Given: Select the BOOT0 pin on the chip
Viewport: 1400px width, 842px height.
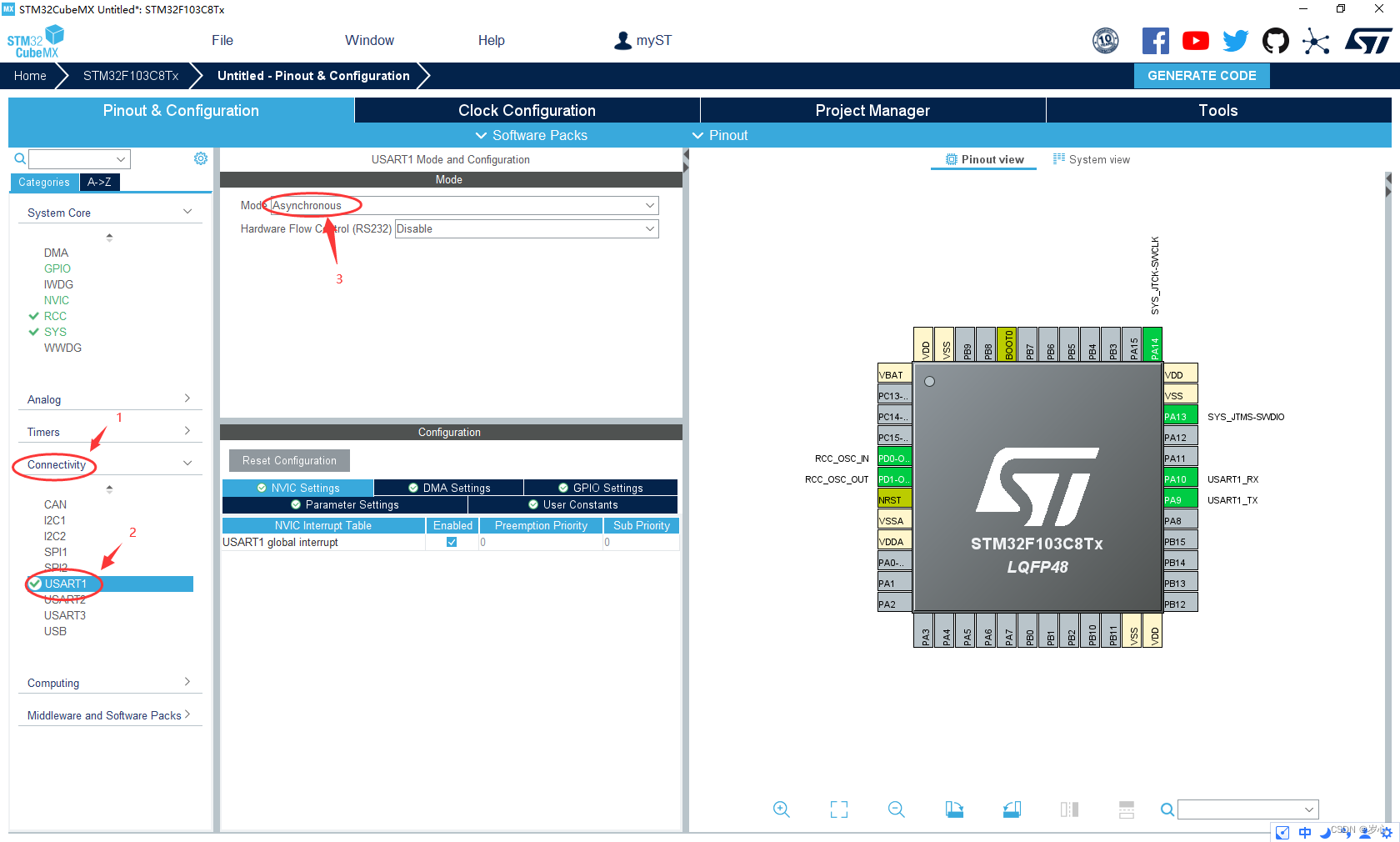Looking at the screenshot, I should point(1007,344).
